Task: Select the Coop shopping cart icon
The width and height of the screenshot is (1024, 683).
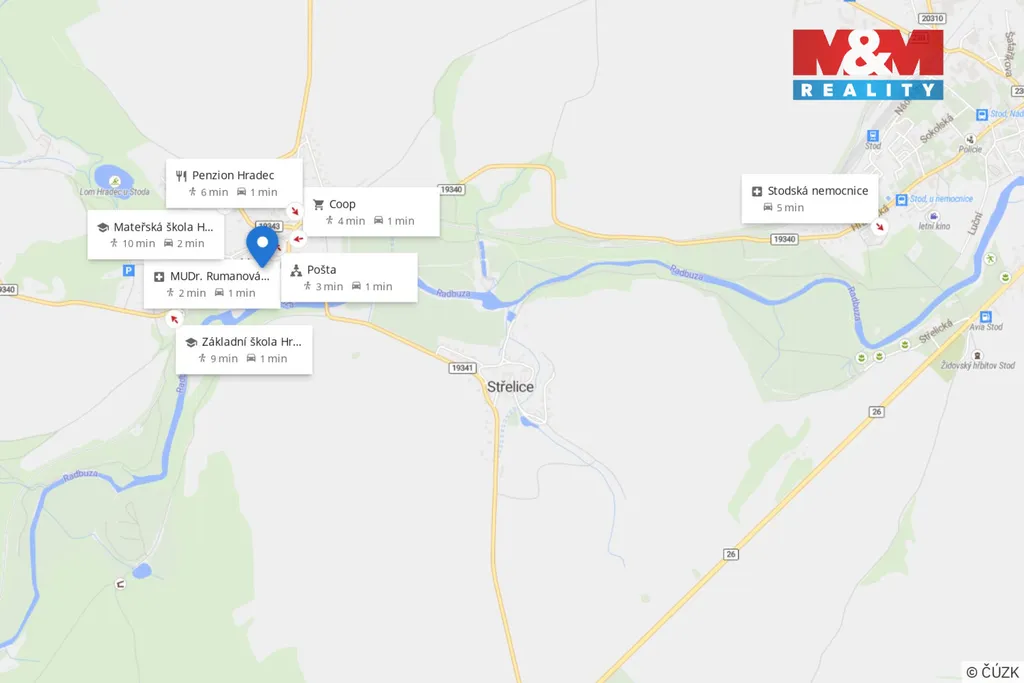Action: 318,204
